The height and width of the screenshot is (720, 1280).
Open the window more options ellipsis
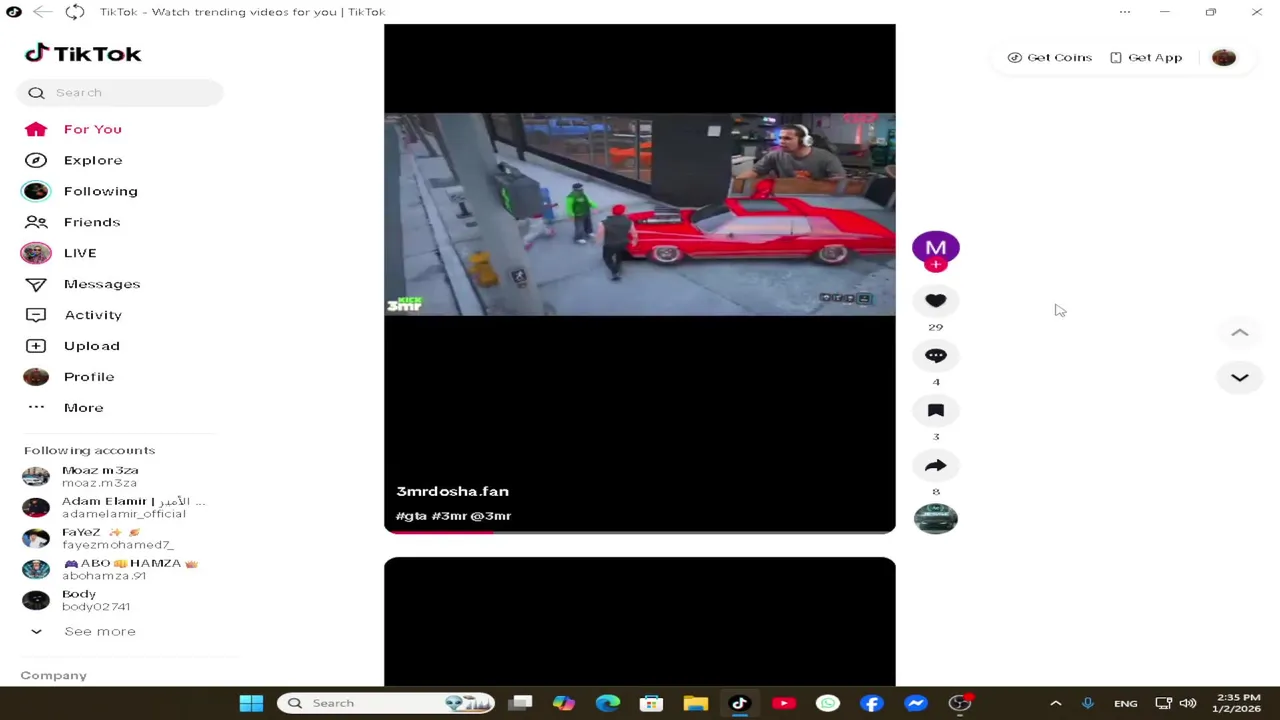click(x=1125, y=12)
